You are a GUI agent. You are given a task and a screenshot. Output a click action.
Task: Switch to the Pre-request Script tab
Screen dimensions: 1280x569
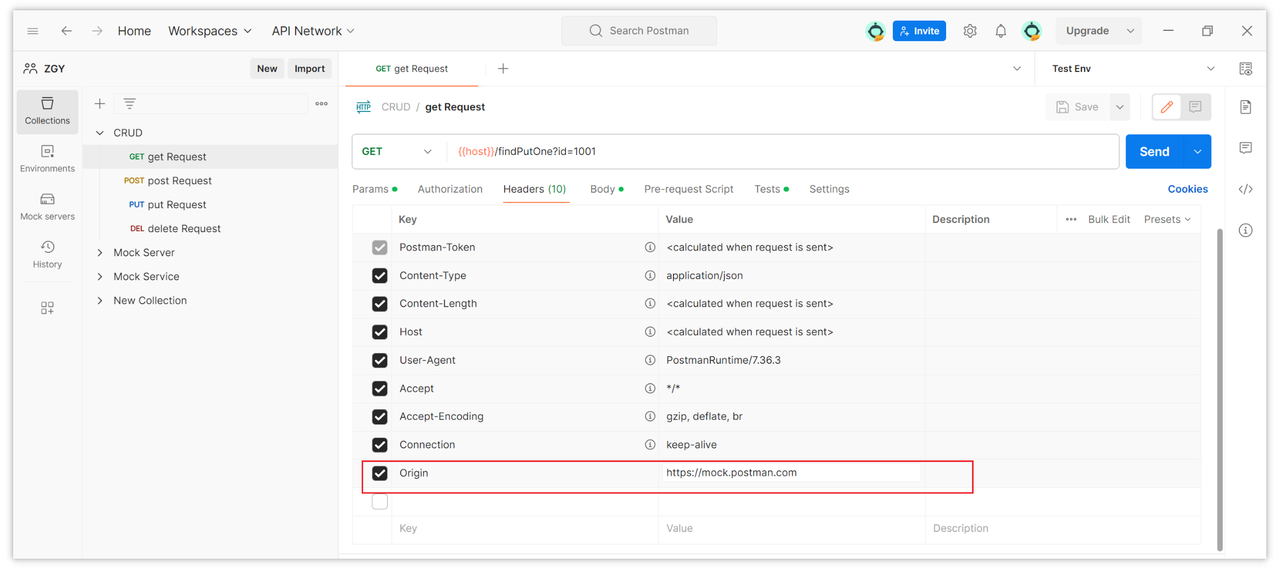coord(689,189)
